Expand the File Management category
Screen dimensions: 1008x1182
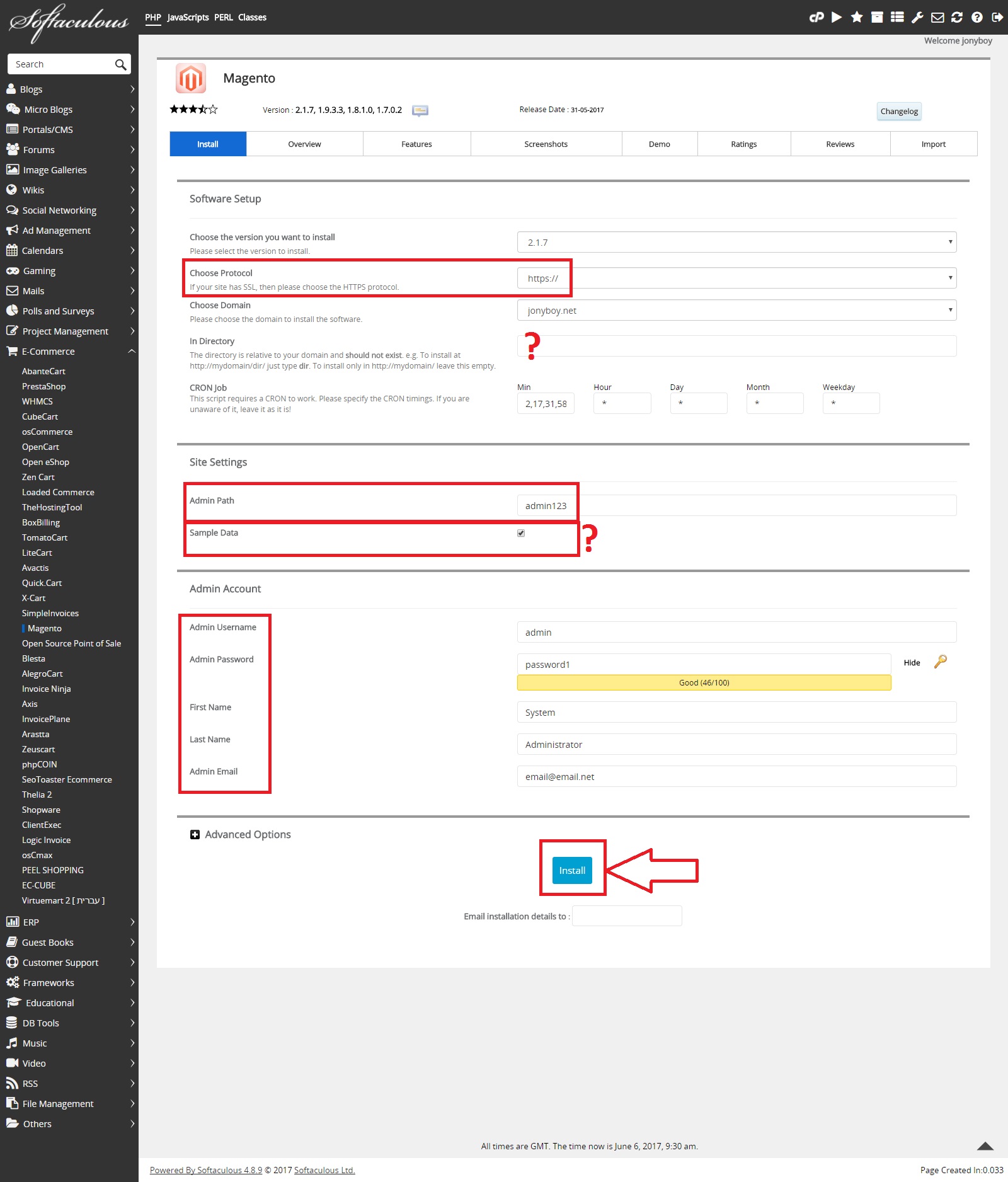pos(132,1104)
